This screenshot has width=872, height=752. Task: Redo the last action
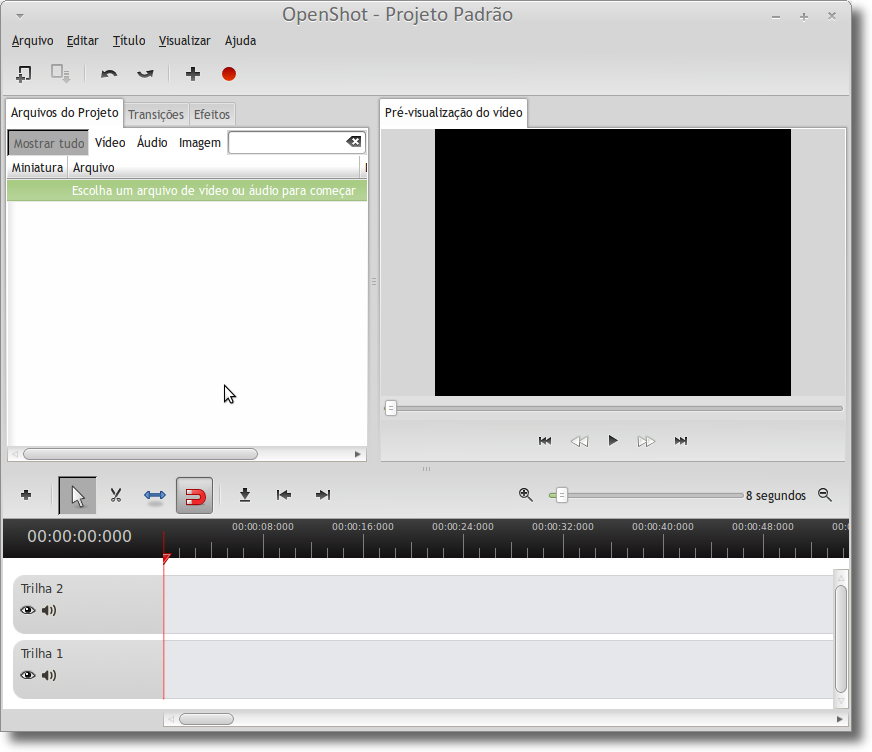pyautogui.click(x=145, y=74)
